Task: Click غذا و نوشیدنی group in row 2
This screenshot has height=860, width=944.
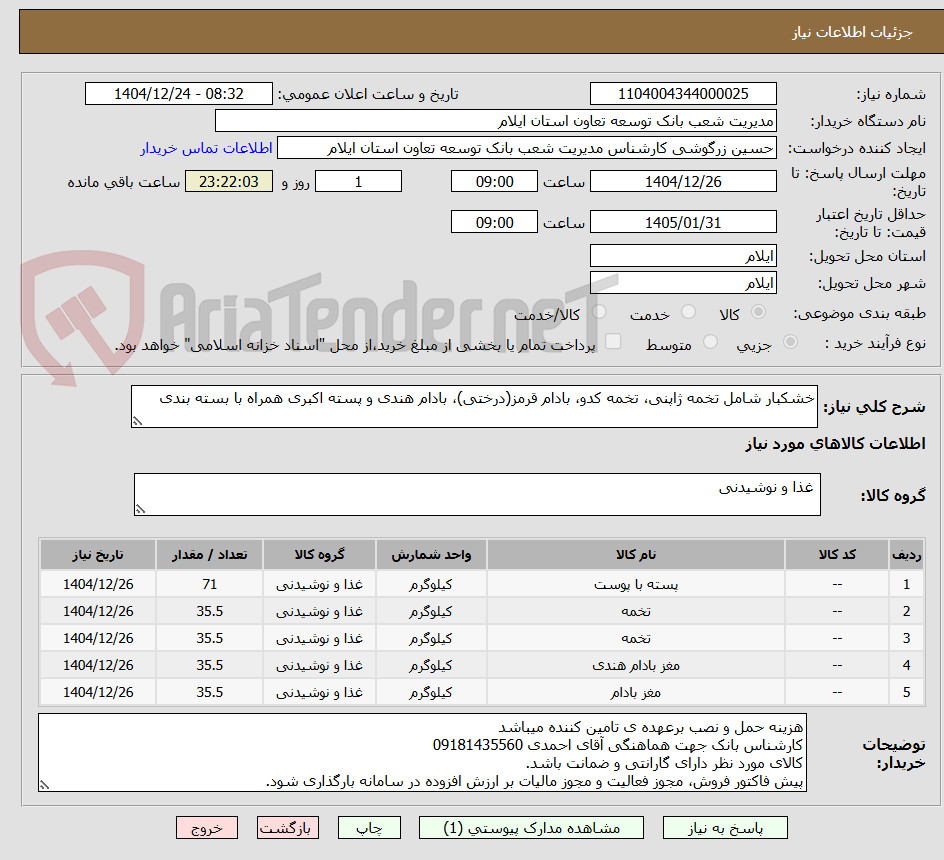Action: click(319, 612)
